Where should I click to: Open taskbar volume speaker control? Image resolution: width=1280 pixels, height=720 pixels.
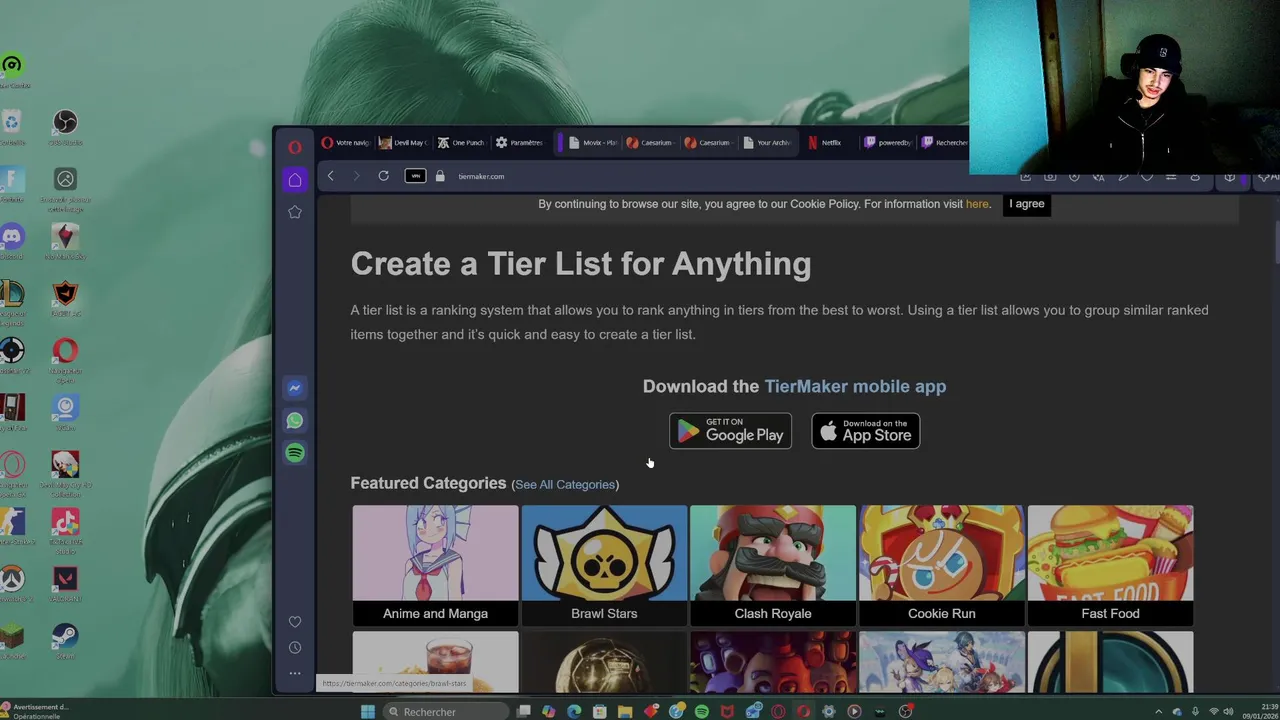coord(1228,712)
